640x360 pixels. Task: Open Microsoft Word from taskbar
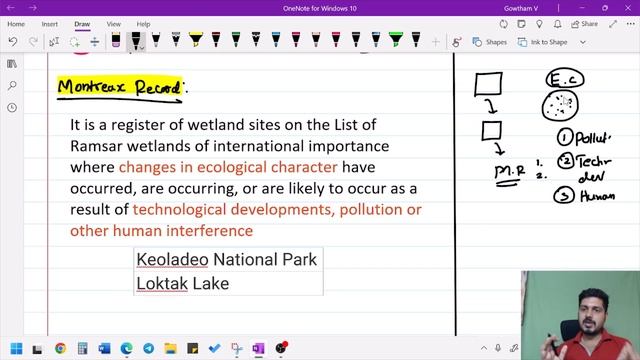click(104, 348)
